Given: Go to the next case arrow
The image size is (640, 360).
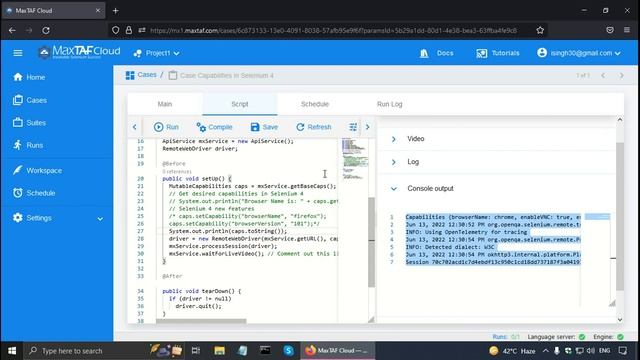Looking at the screenshot, I should tap(621, 76).
